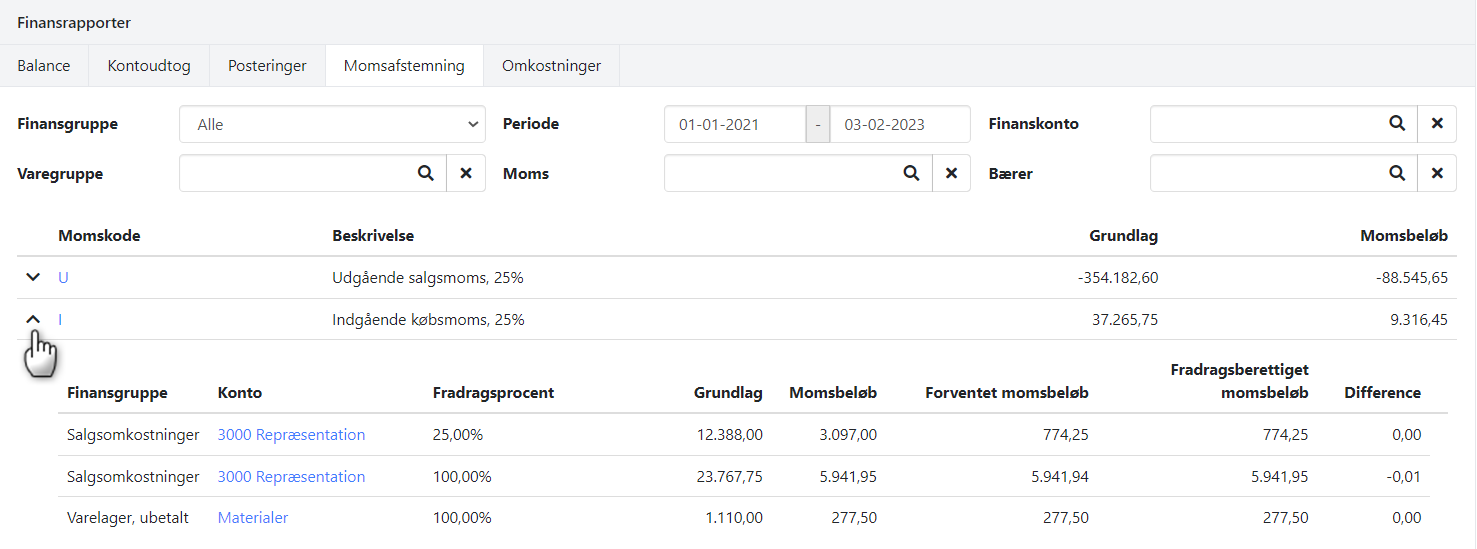1477x549 pixels.
Task: Open the Materialer account link
Action: coord(253,518)
